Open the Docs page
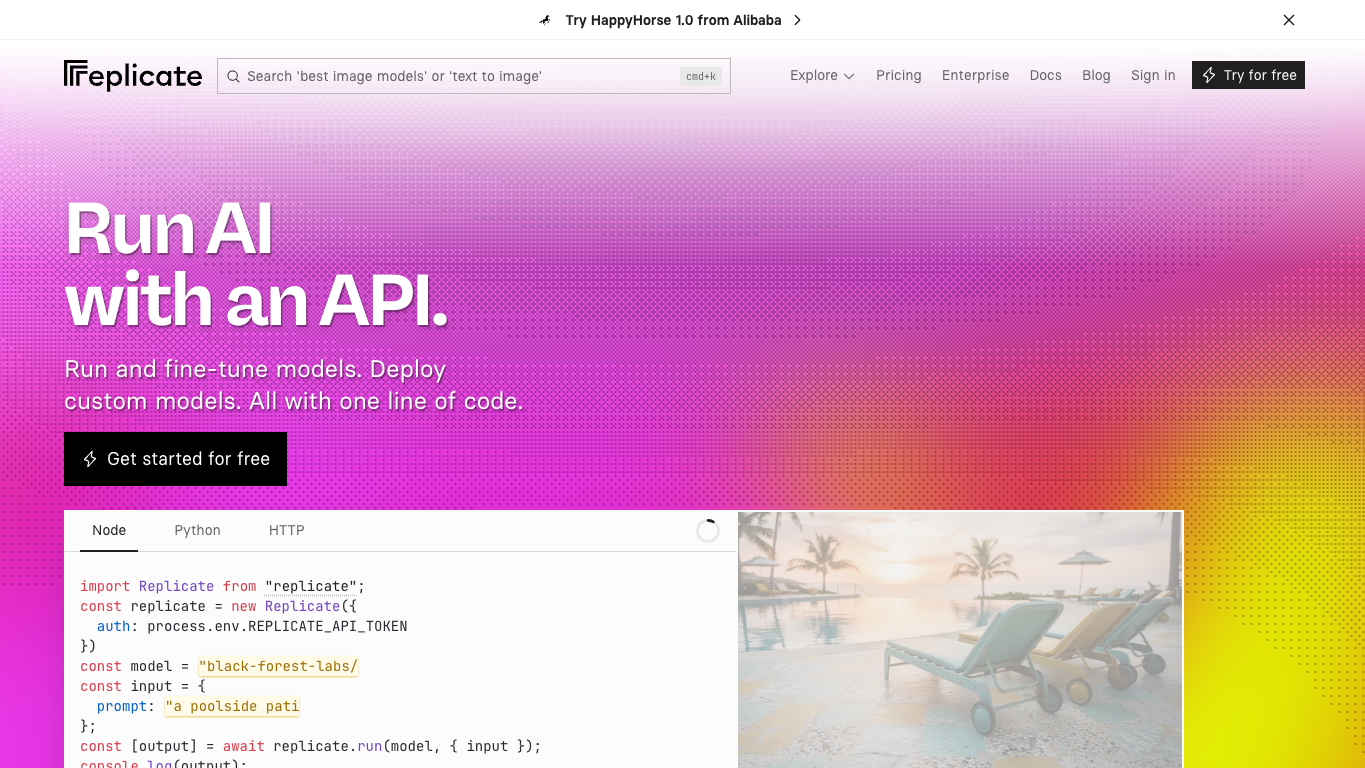This screenshot has height=768, width=1365. pyautogui.click(x=1046, y=75)
